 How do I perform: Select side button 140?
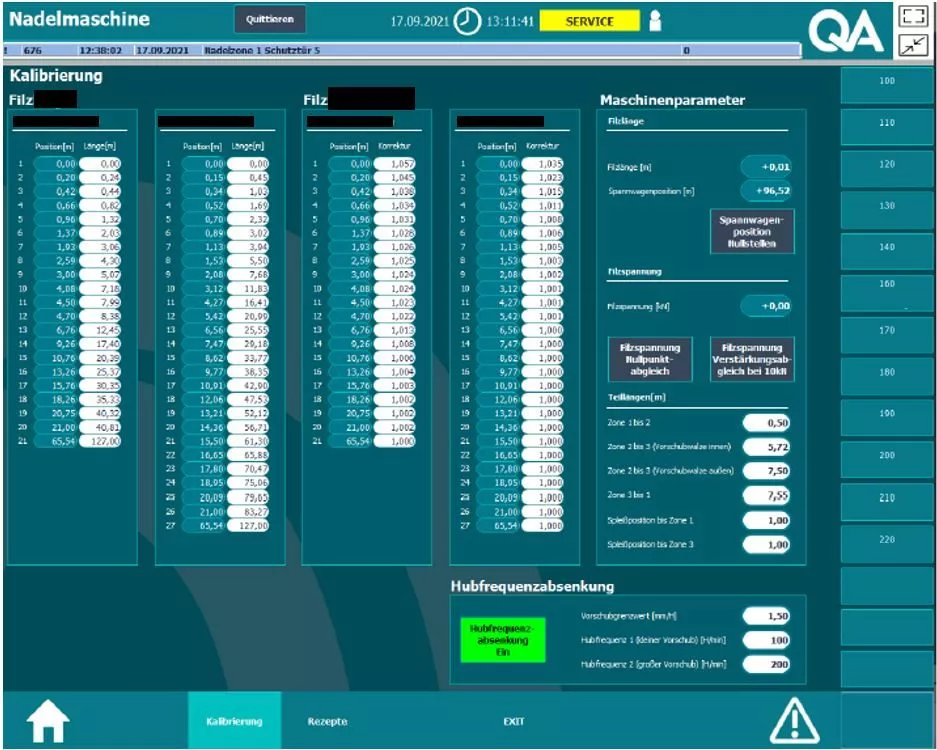887,251
